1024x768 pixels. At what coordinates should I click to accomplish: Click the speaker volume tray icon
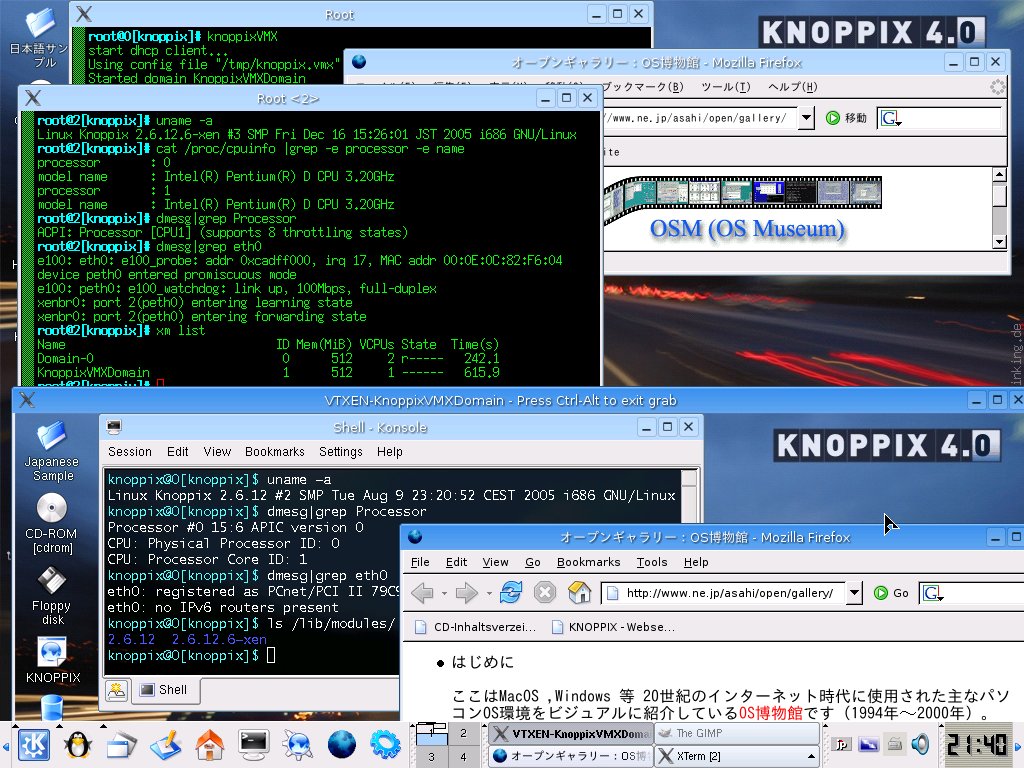[x=920, y=744]
